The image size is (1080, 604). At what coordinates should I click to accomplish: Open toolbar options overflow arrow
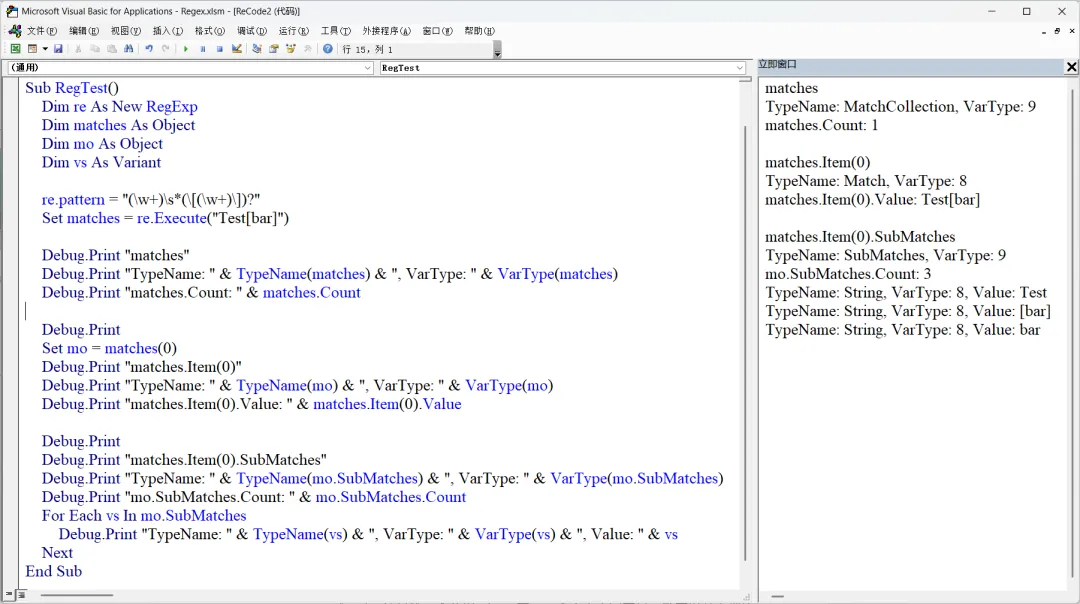click(x=497, y=50)
